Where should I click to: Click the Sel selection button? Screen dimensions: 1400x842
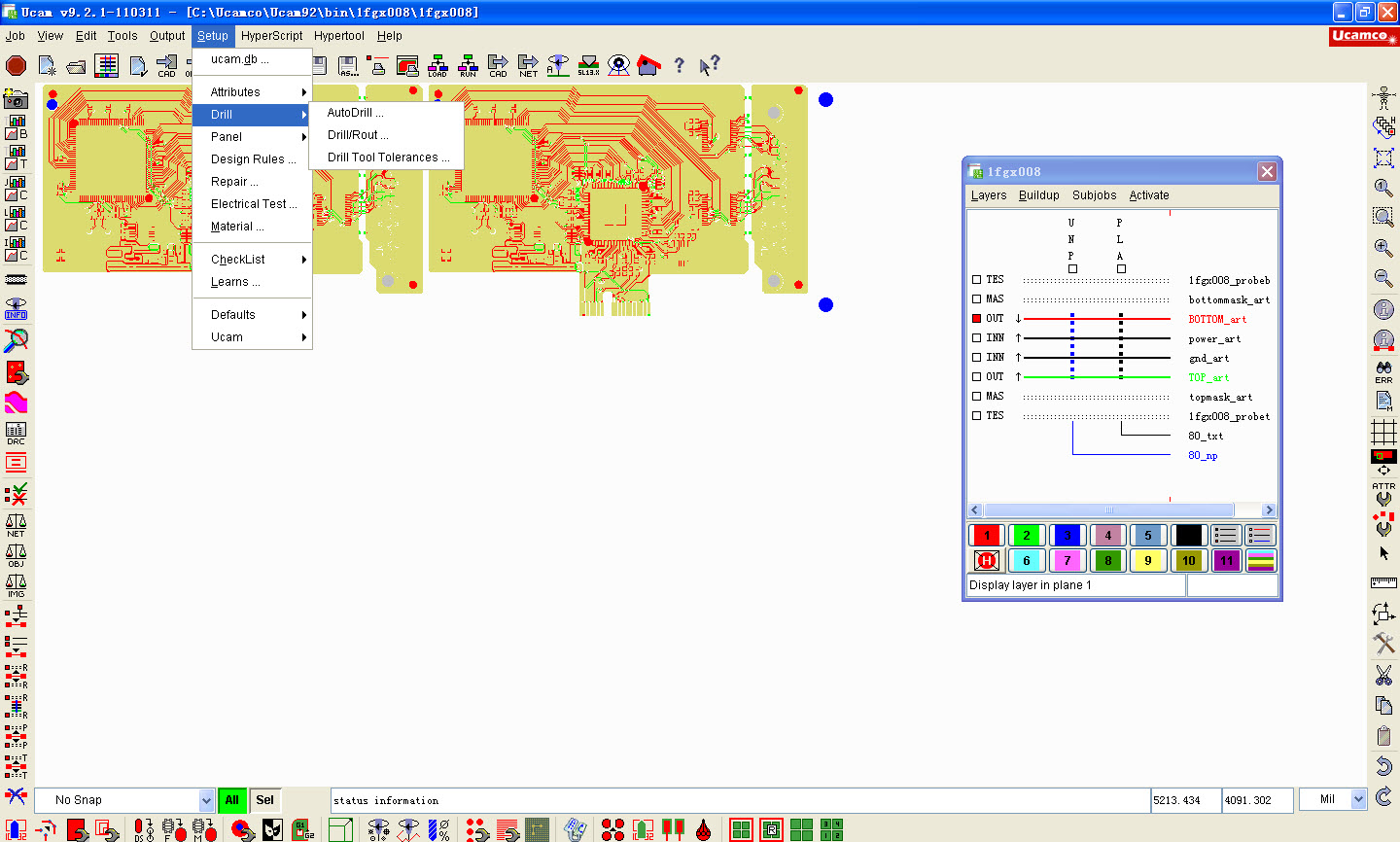(x=264, y=800)
